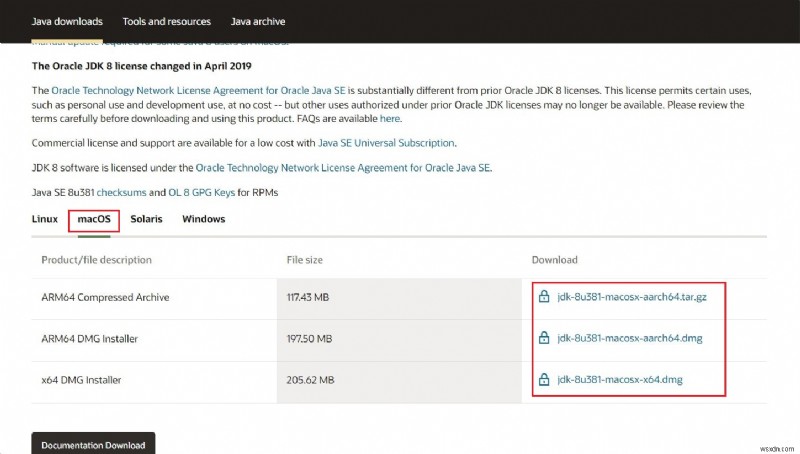Image resolution: width=800 pixels, height=454 pixels.
Task: Click lock icon beside jdk-8u381-macosx-x64.dmg
Action: point(544,380)
